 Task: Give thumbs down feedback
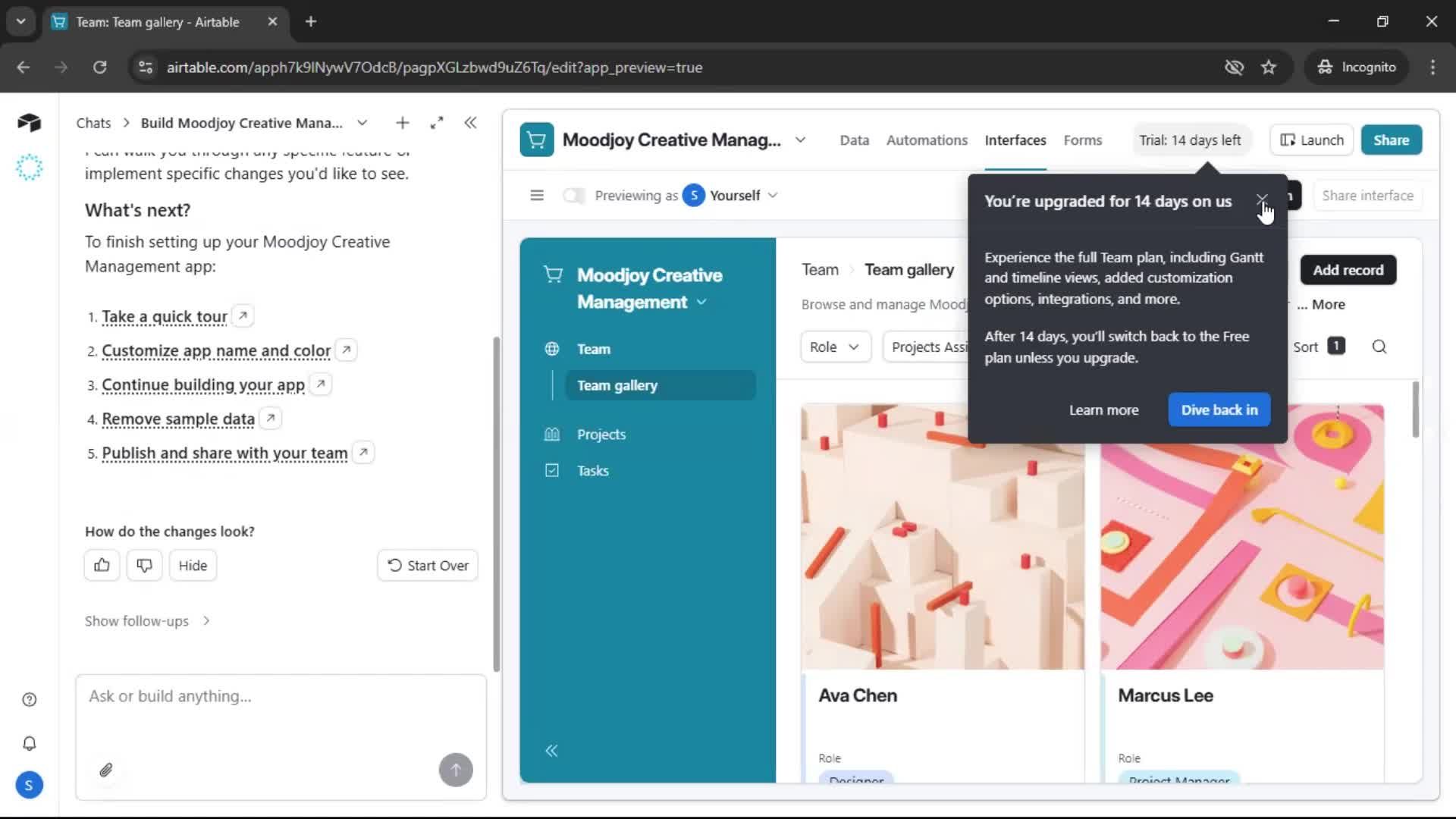pyautogui.click(x=144, y=565)
